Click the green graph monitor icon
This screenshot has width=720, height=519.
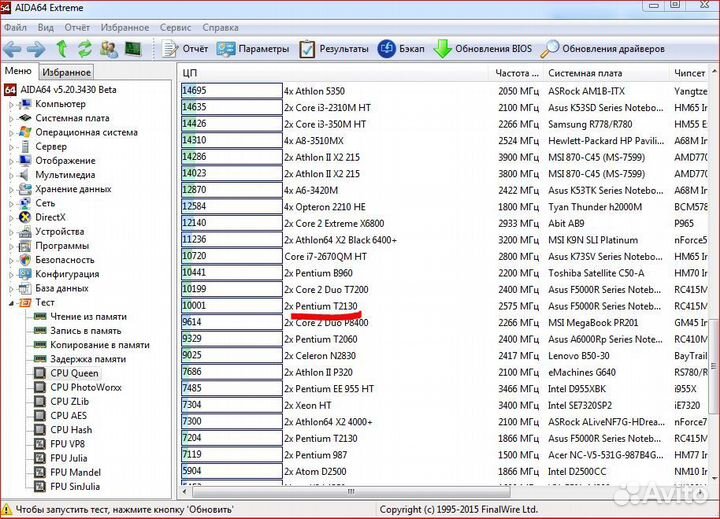coord(133,49)
